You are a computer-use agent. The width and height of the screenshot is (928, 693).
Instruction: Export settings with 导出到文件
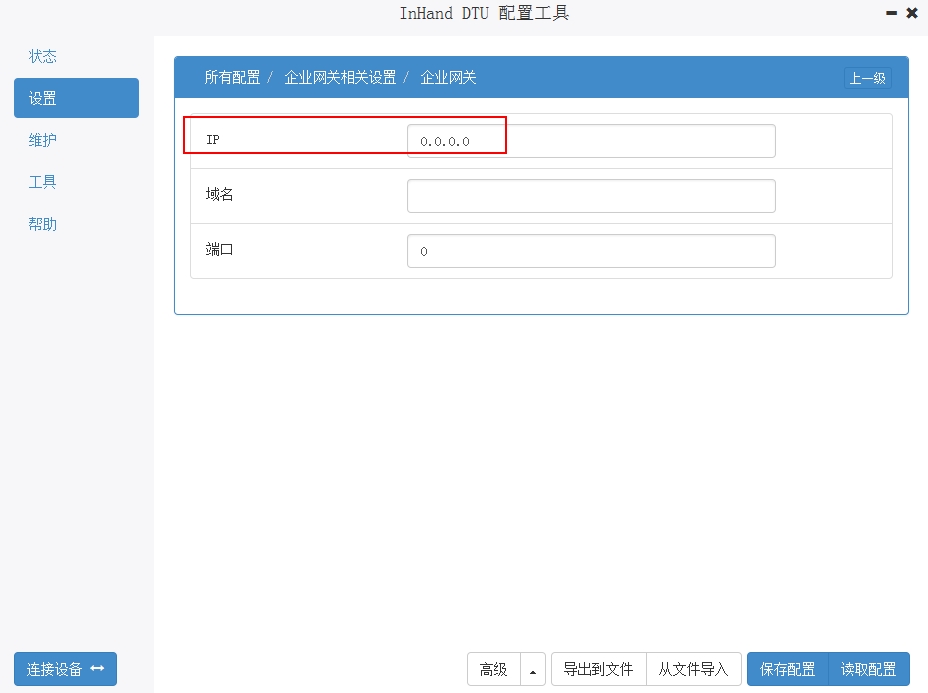598,669
